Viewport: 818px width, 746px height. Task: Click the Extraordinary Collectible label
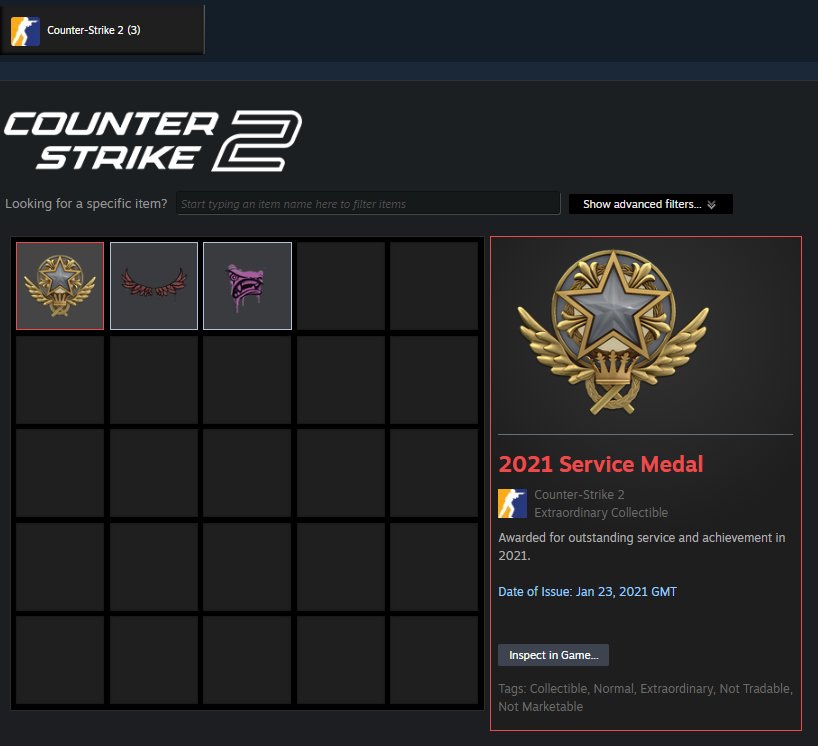tap(601, 513)
